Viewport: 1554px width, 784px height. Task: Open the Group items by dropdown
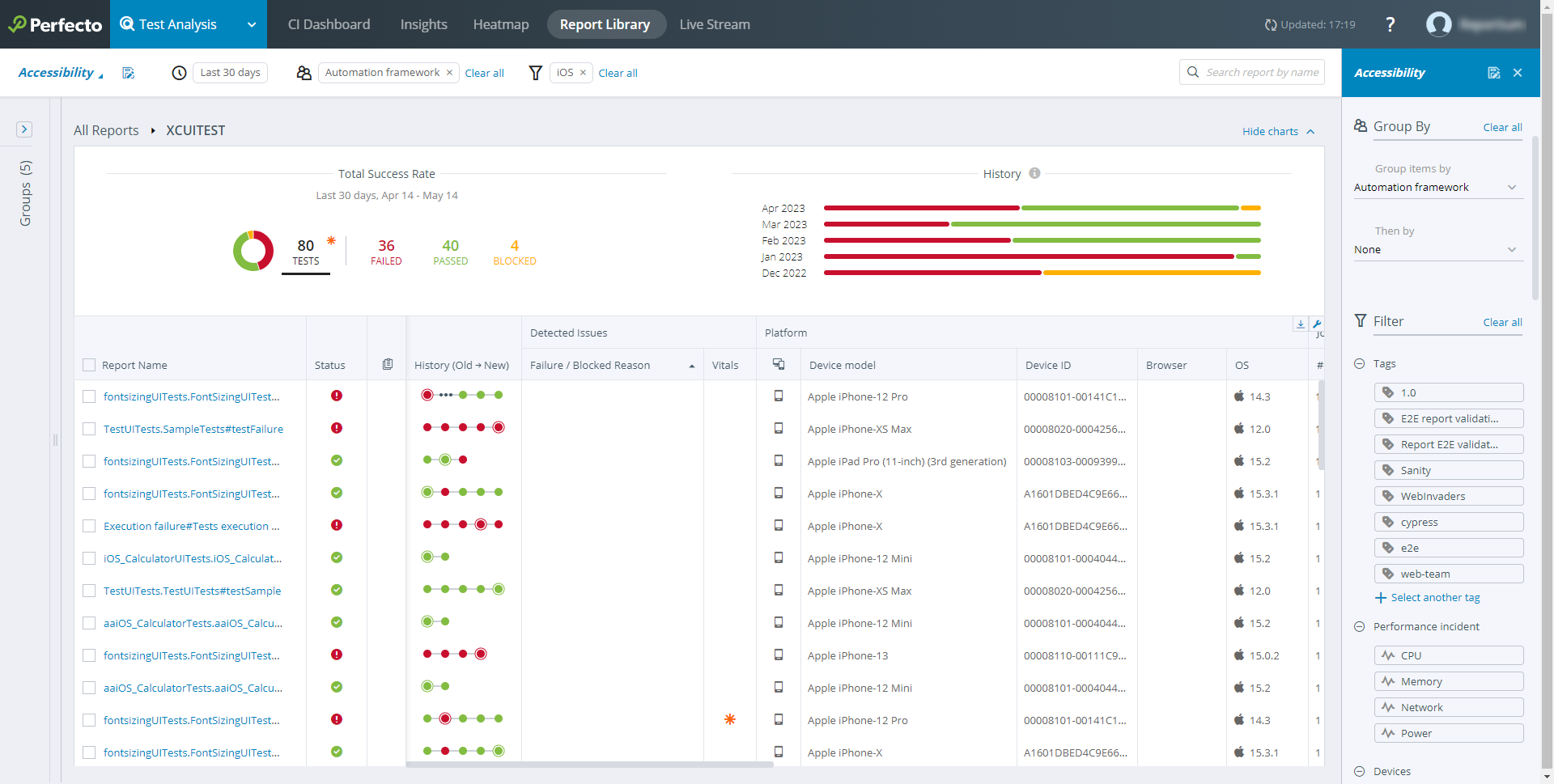pyautogui.click(x=1437, y=187)
